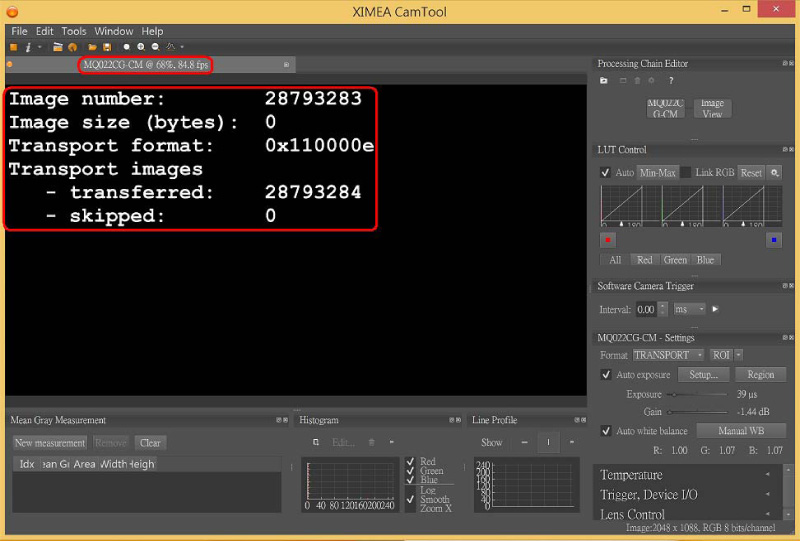Open the ms interval unit dropdown
The width and height of the screenshot is (800, 541).
tap(689, 310)
